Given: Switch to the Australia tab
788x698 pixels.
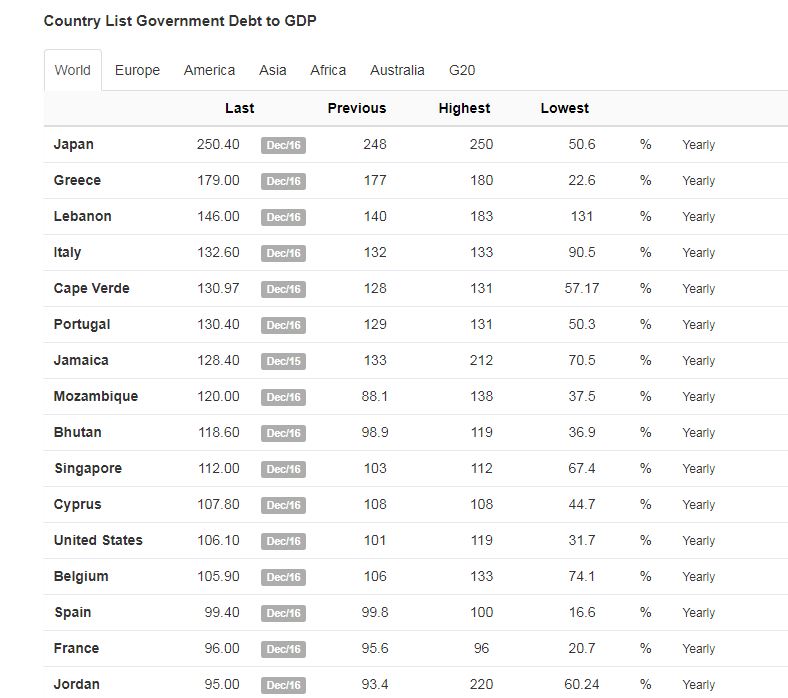Looking at the screenshot, I should tap(397, 70).
